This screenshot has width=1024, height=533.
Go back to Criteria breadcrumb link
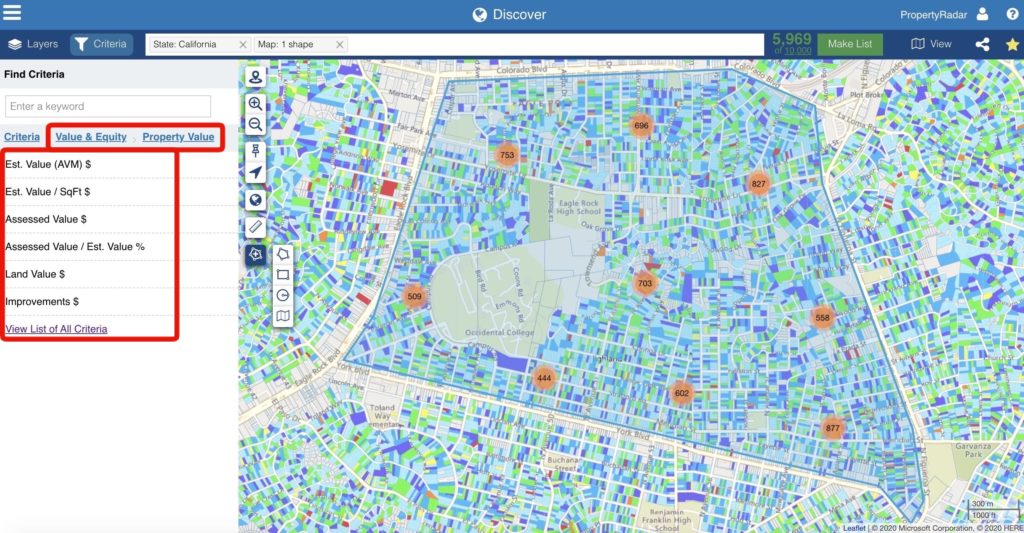point(22,137)
